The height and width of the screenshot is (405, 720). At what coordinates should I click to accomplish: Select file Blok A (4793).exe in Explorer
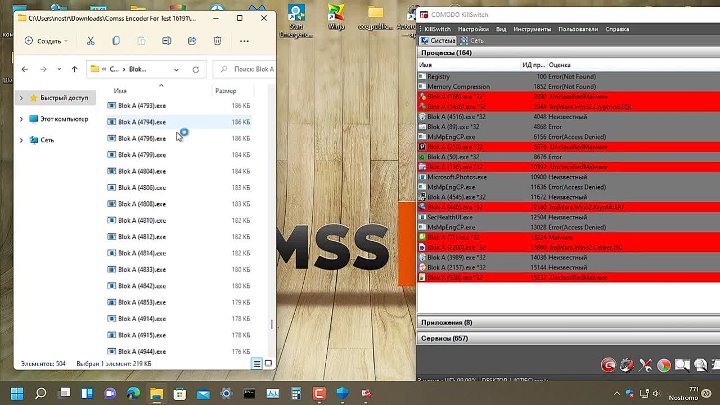point(179,106)
